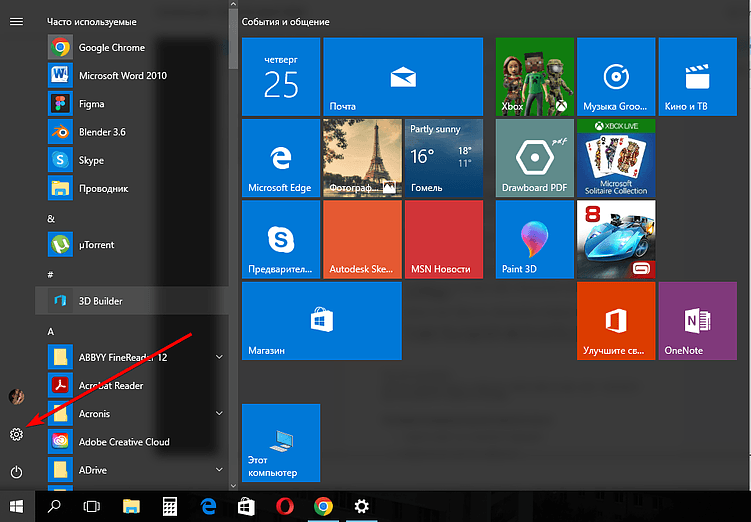
Task: Open the Calculator from the taskbar
Action: click(170, 506)
